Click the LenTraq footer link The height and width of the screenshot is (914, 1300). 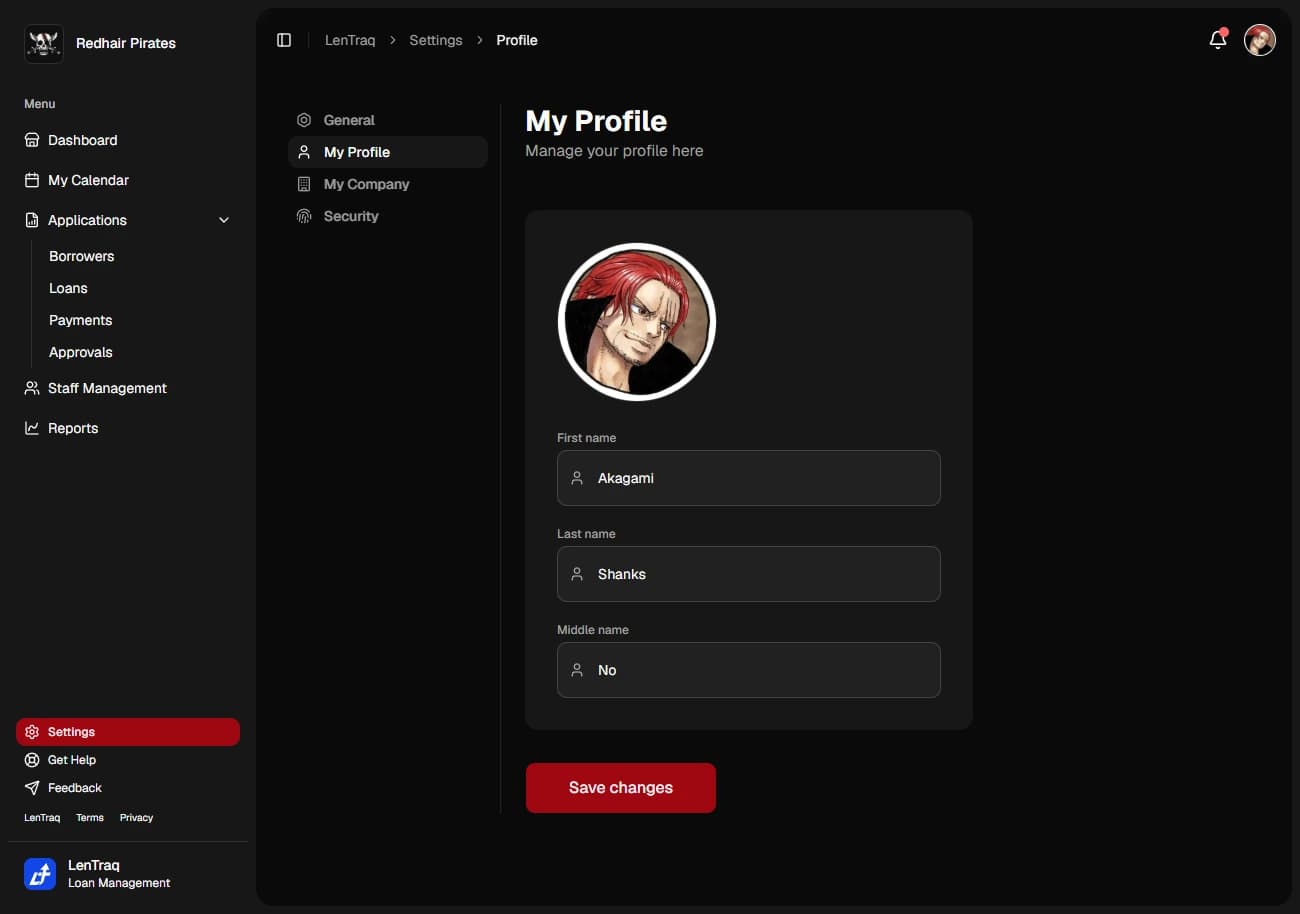coord(42,818)
